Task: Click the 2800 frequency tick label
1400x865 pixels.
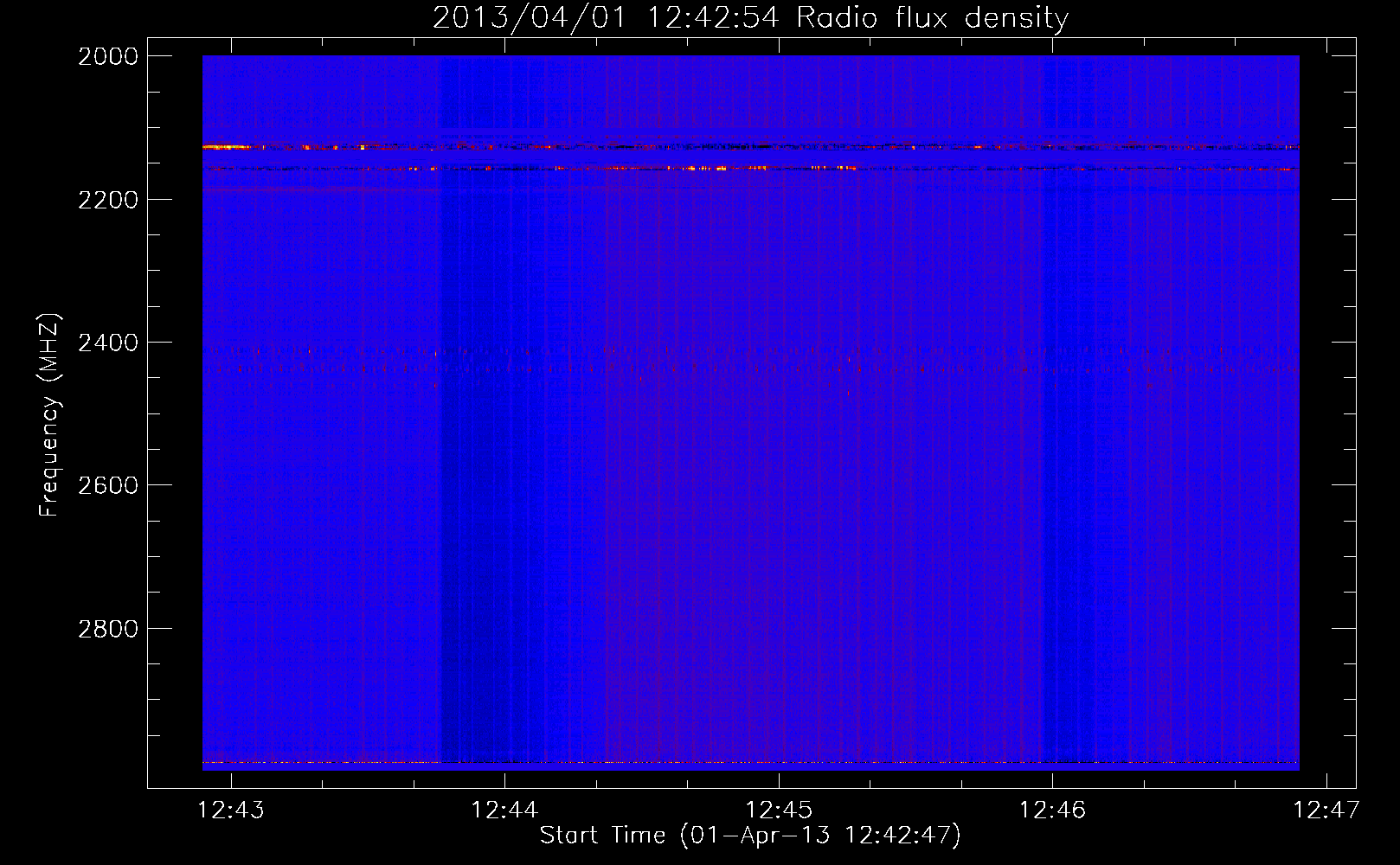Action: [107, 629]
